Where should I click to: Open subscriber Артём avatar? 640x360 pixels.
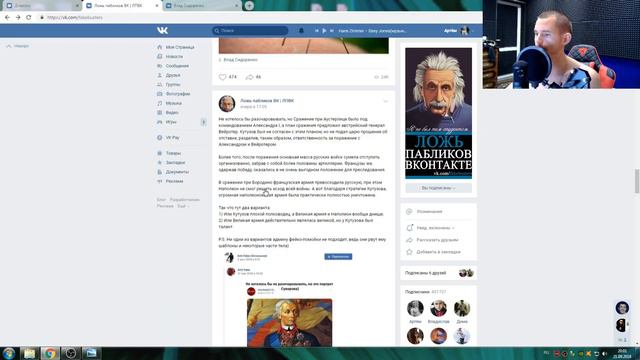point(415,308)
